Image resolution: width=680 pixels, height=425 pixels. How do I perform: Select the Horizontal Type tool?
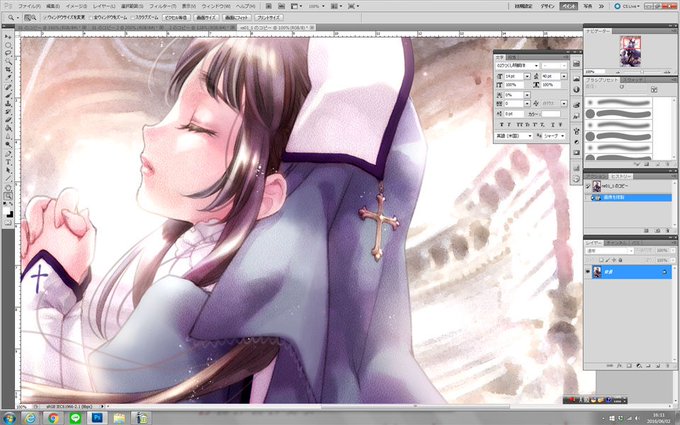tap(8, 162)
